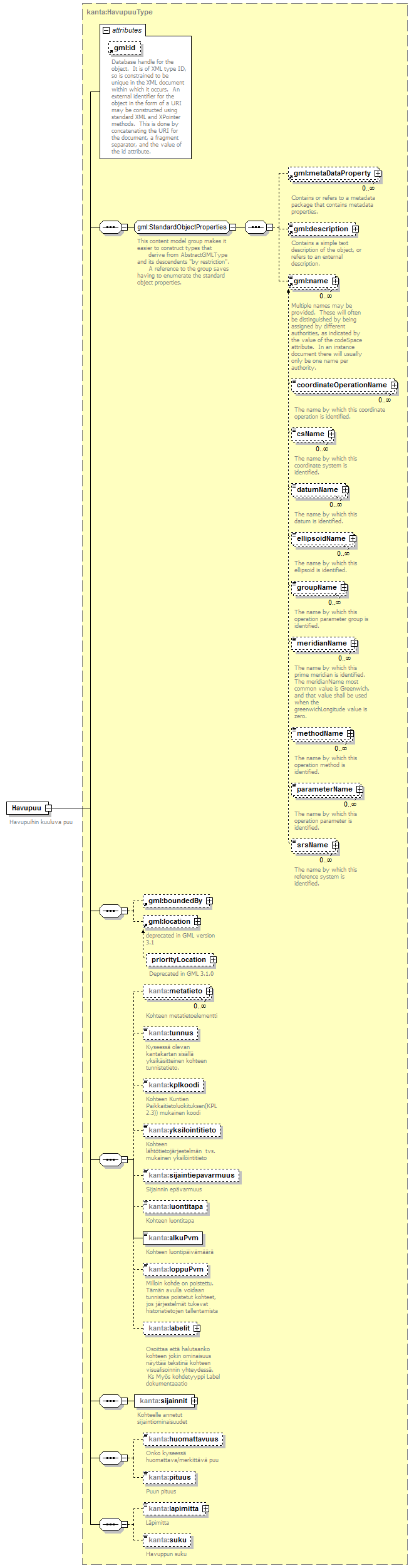Expand methodName element
Viewport: 414px width, 1568px height.
[x=350, y=733]
